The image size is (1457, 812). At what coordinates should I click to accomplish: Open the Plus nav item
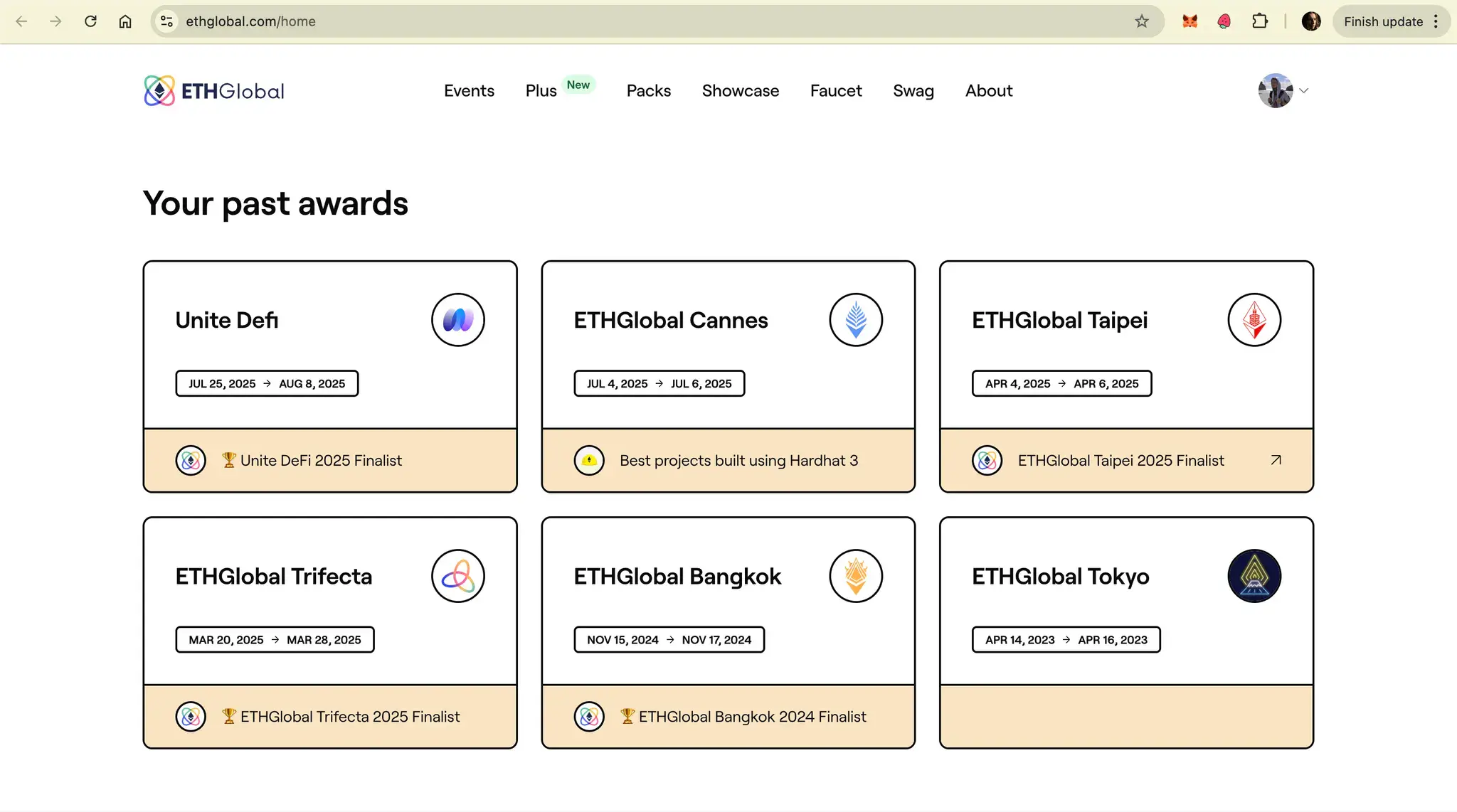(x=541, y=91)
